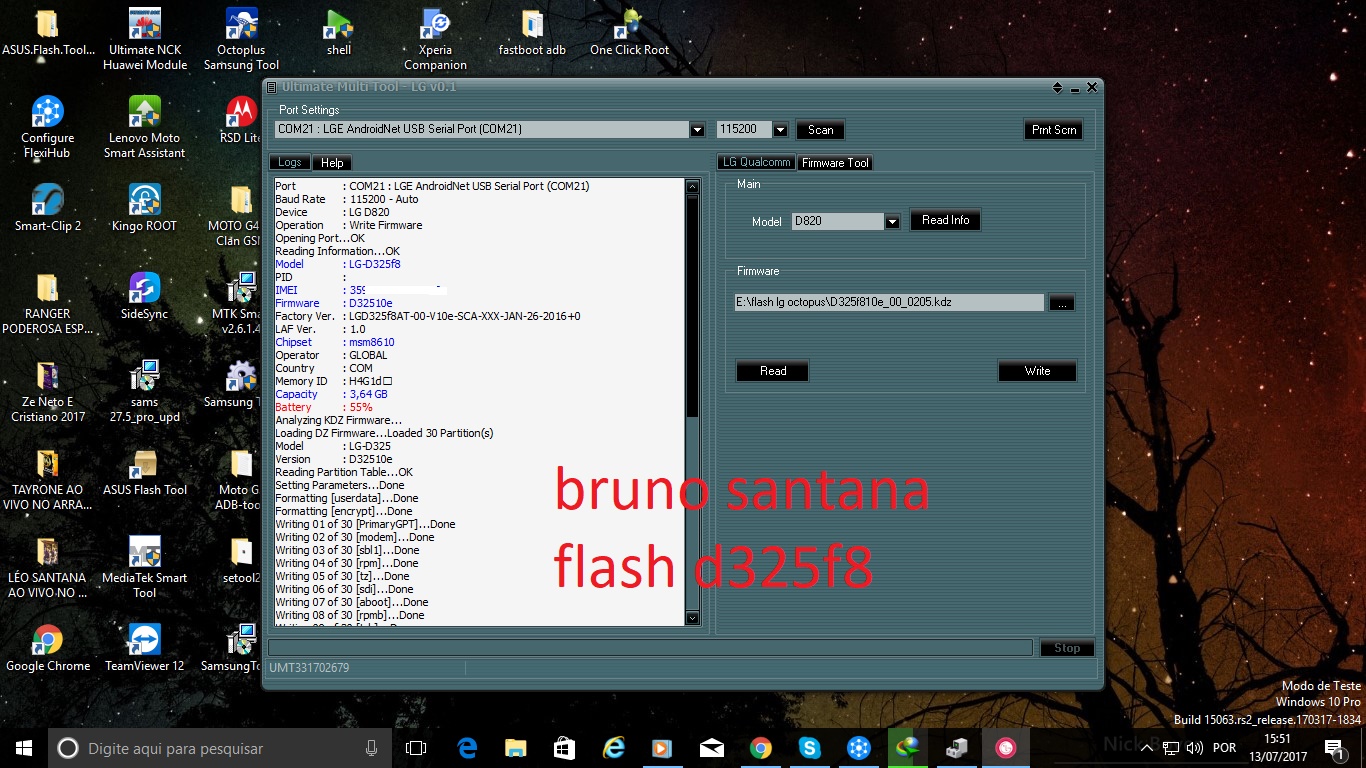Open RANGER PODEROSA folder
This screenshot has height=768, width=1366.
(x=48, y=304)
